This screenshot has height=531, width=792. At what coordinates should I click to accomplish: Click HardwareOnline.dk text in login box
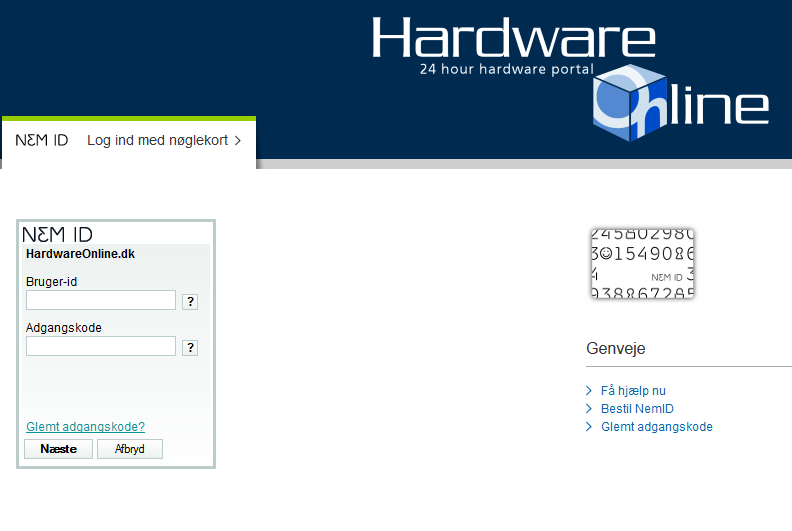click(x=80, y=254)
